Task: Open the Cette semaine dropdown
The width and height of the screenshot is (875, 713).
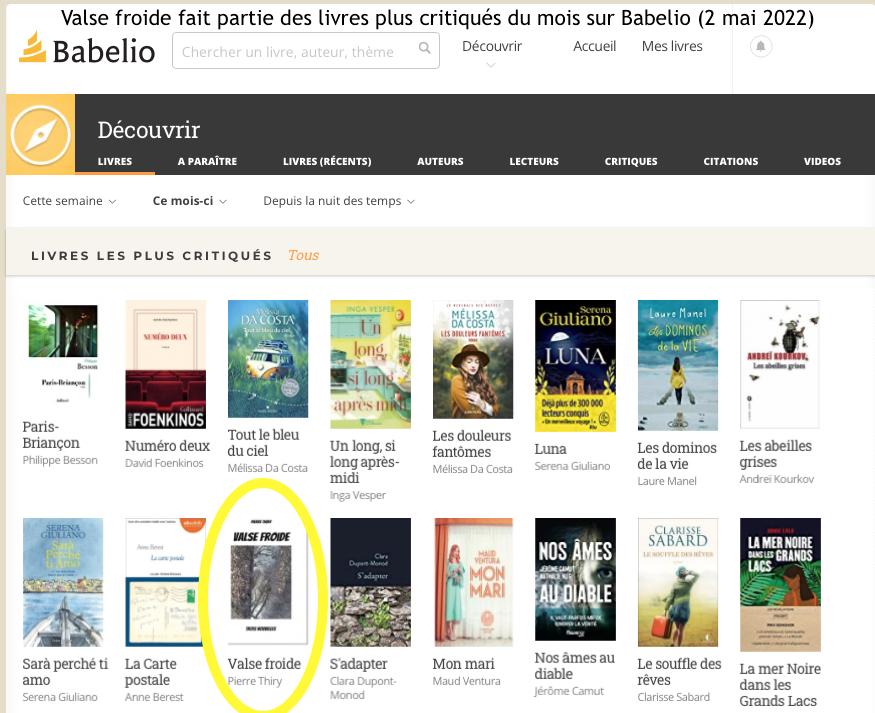Action: pos(70,201)
